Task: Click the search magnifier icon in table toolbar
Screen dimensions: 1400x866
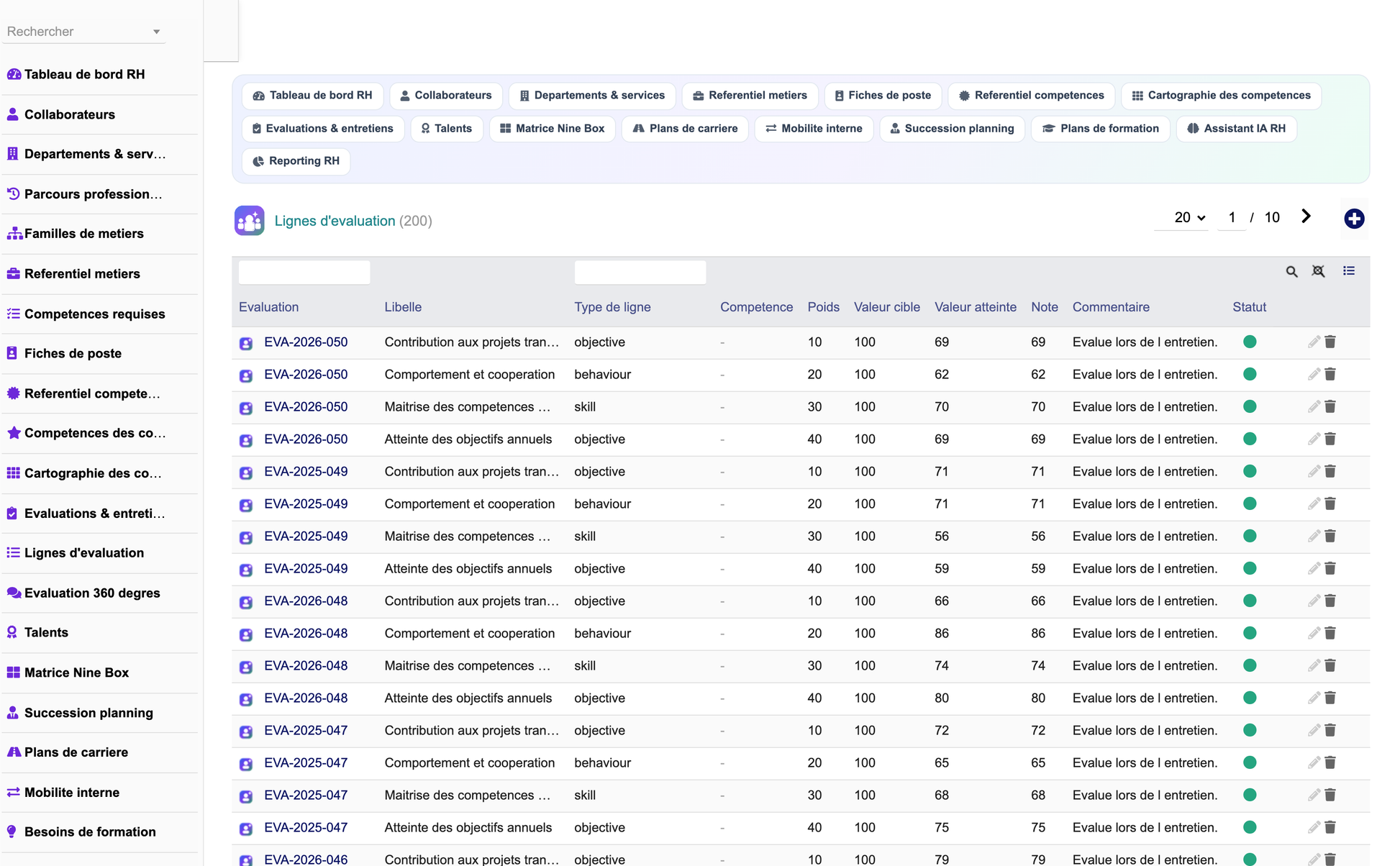Action: coord(1291,271)
